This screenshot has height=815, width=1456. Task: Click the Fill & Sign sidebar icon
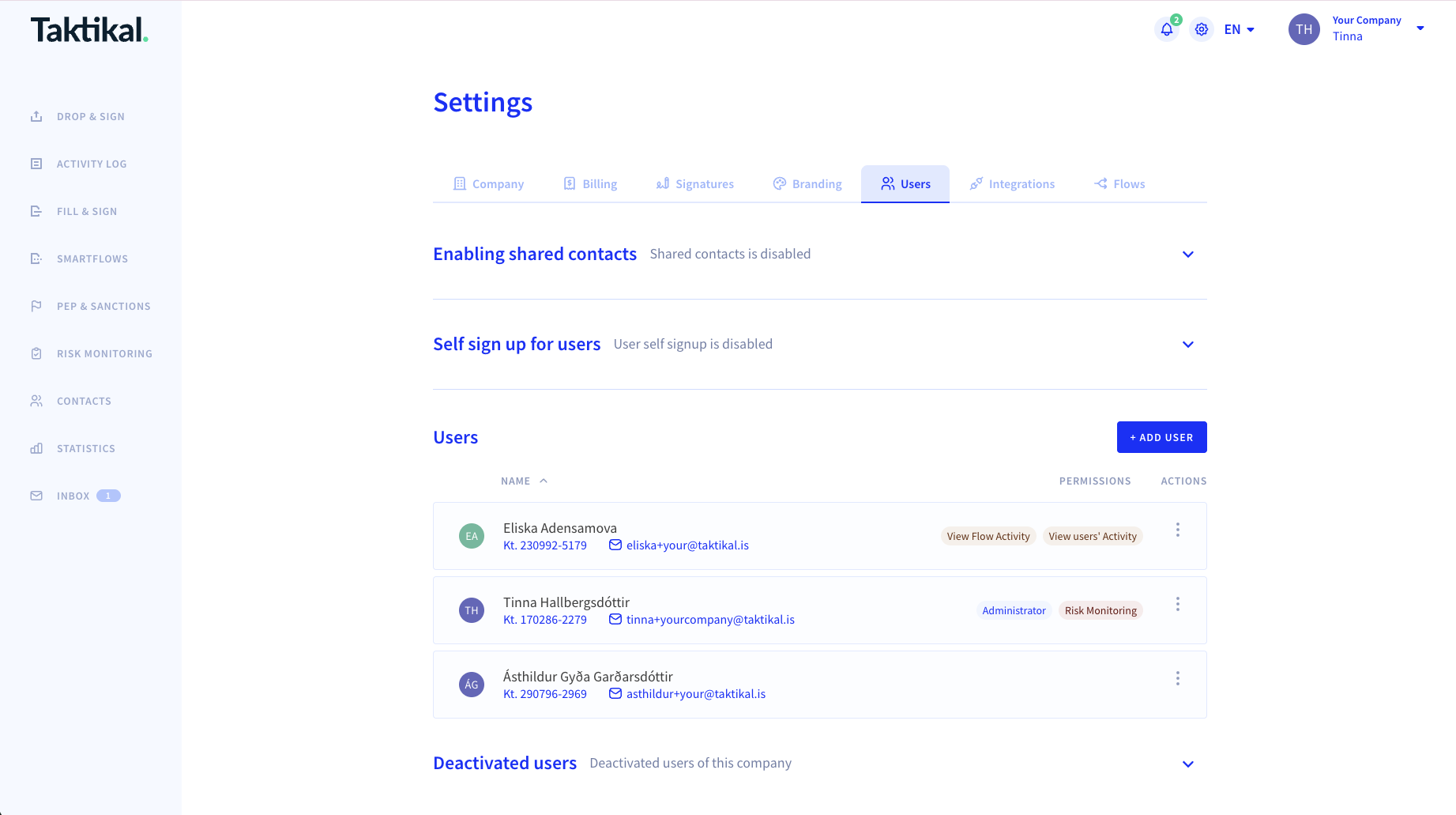pyautogui.click(x=36, y=211)
